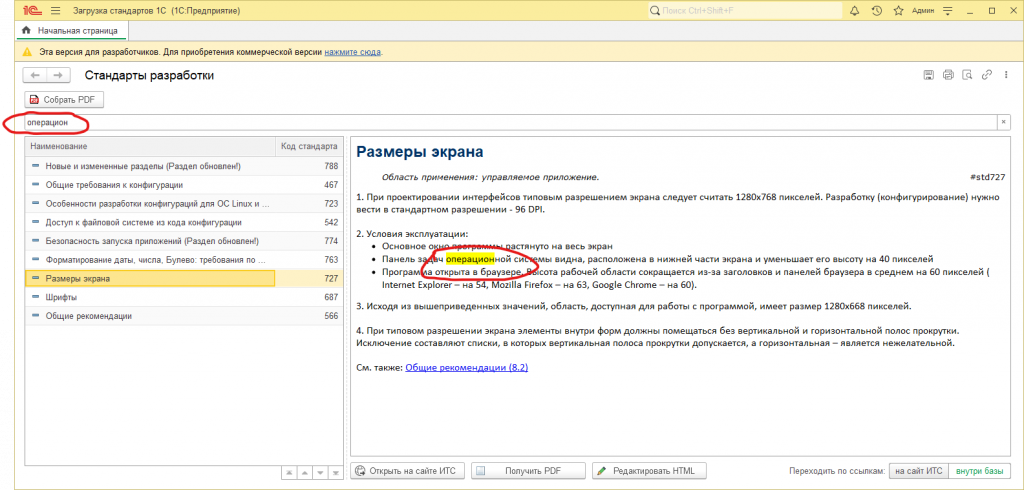This screenshot has height=490, width=1024.
Task: Switch to Начальная страница tab
Action: tap(72, 30)
